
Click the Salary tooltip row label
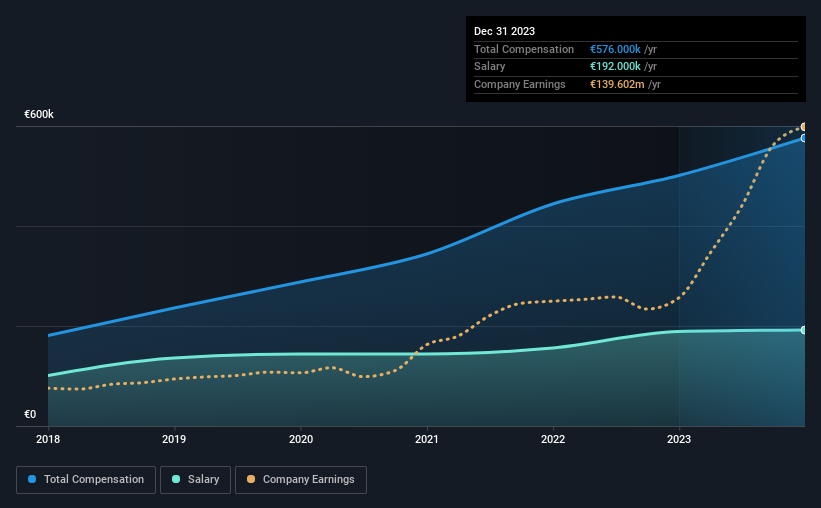(490, 67)
